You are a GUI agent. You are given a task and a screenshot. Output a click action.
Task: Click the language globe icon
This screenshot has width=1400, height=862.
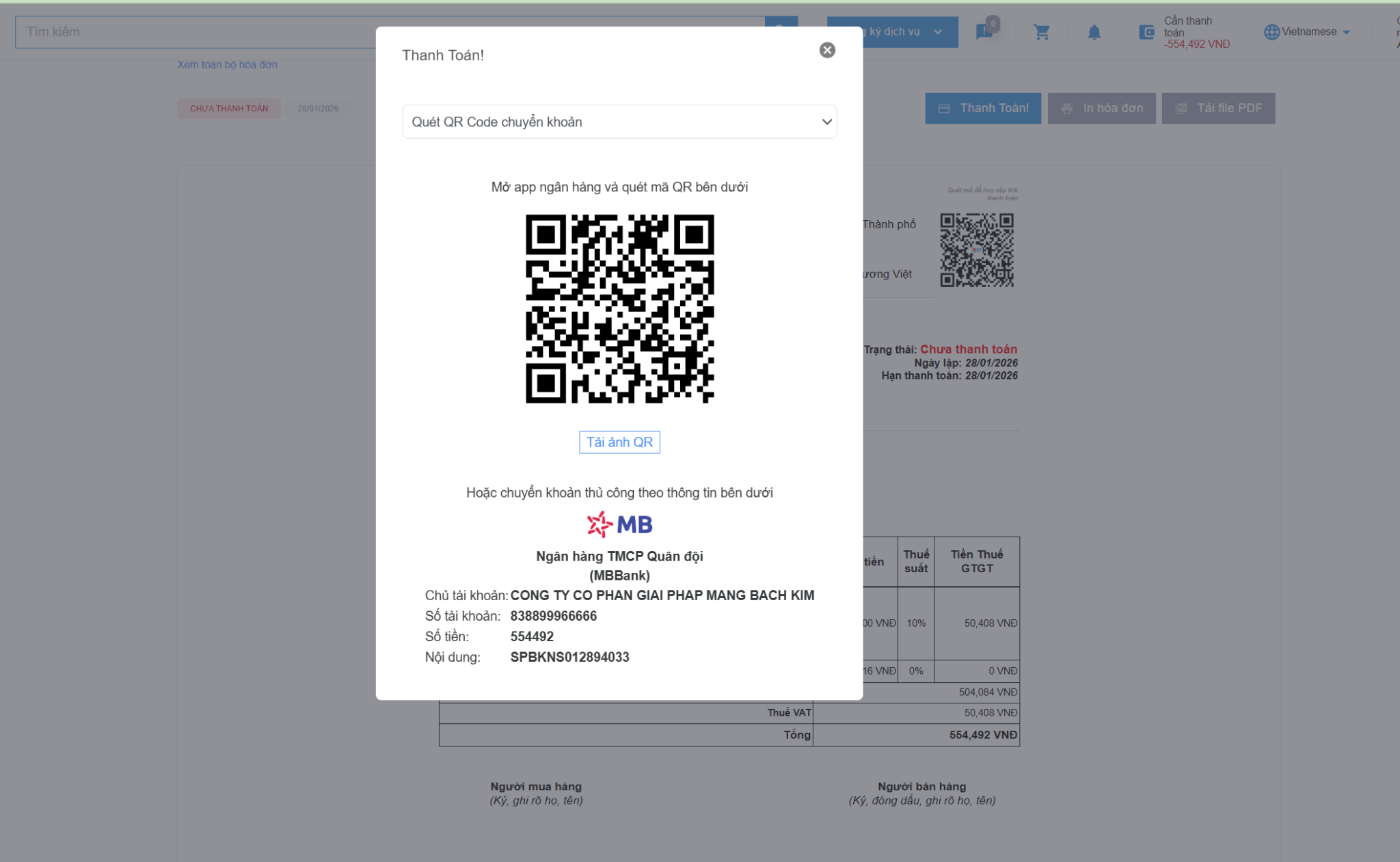(1271, 32)
